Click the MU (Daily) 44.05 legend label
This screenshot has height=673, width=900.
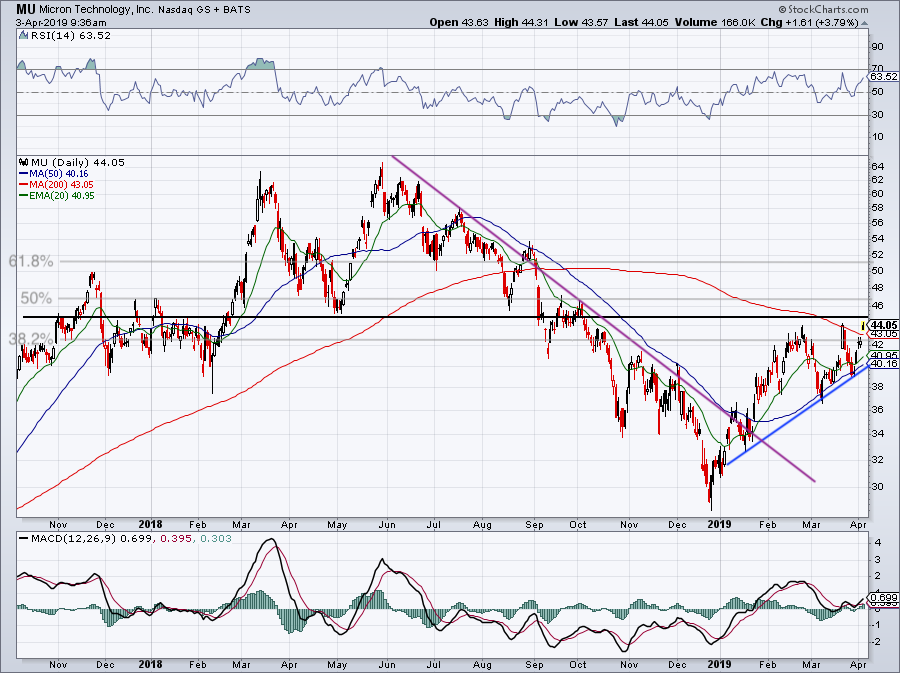[77, 162]
